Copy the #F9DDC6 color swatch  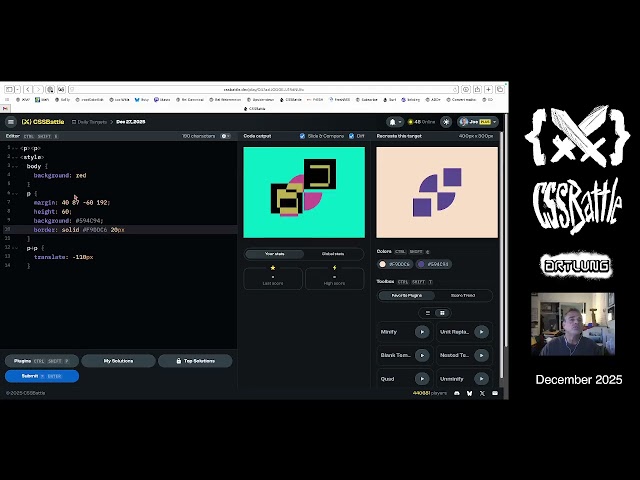pos(395,264)
